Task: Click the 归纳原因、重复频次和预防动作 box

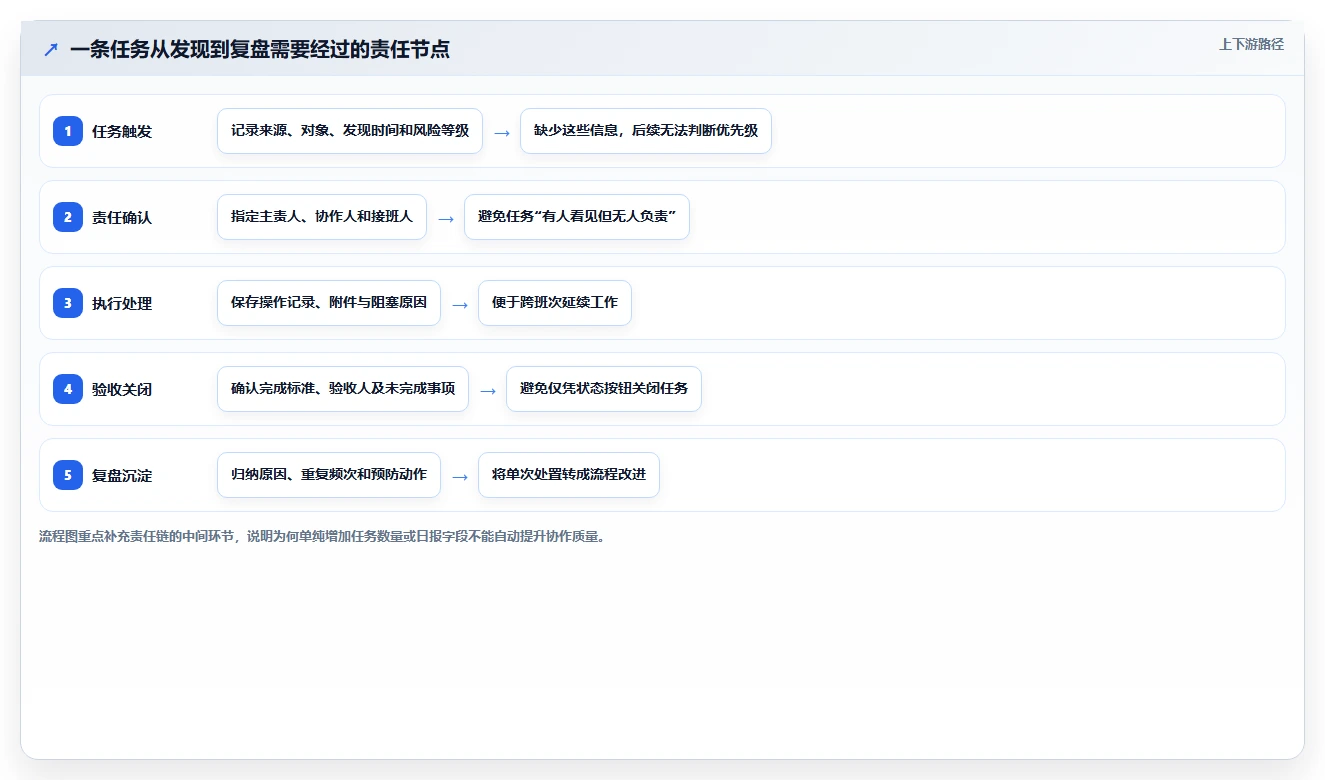Action: coord(329,475)
